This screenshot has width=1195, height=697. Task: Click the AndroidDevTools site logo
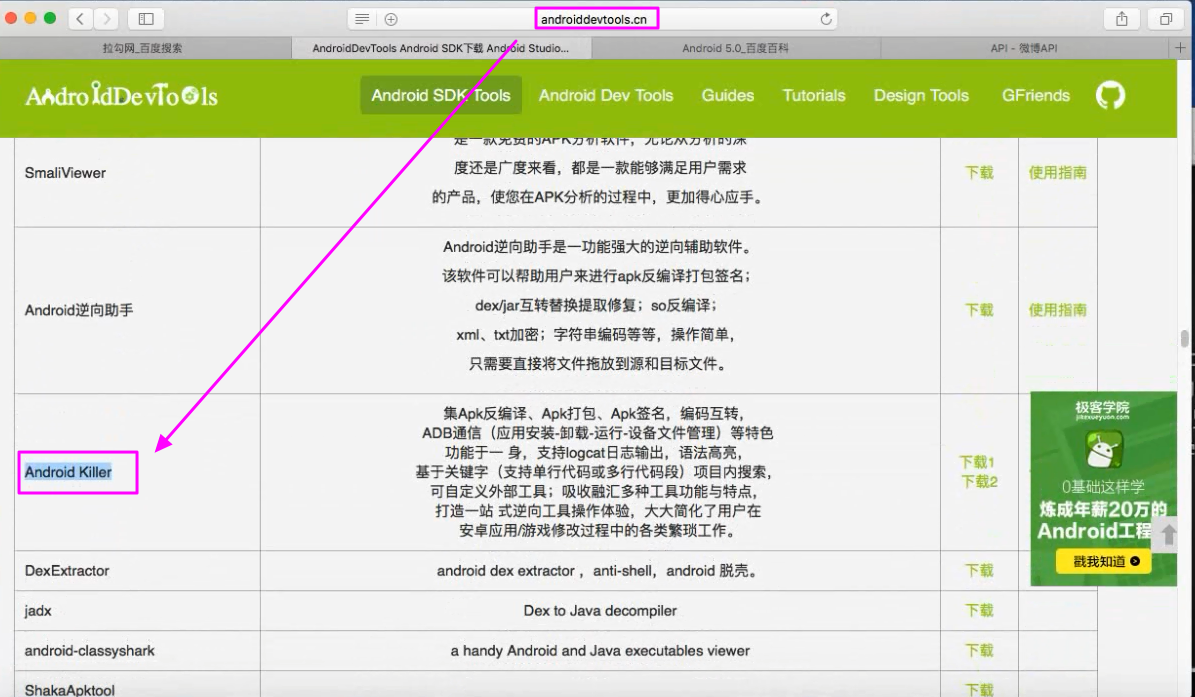[x=121, y=96]
